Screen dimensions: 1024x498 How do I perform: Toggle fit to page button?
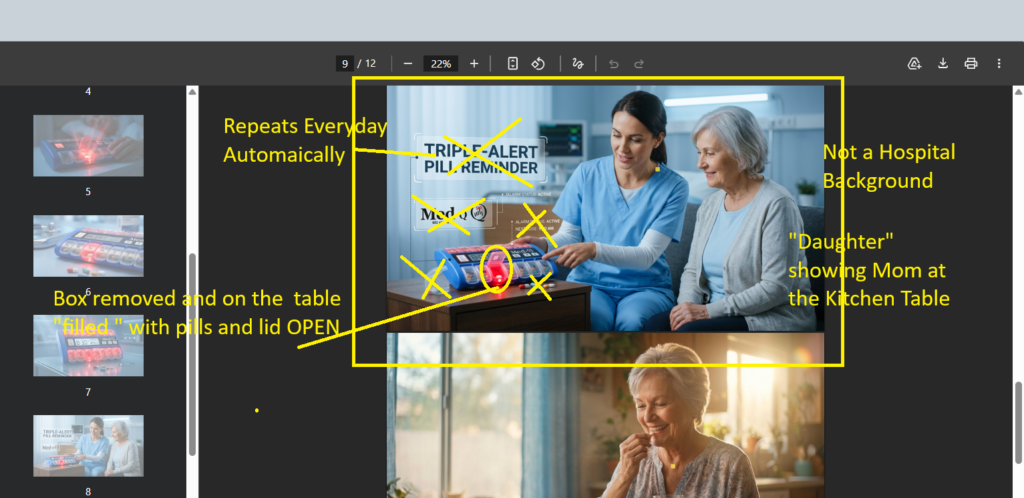(513, 63)
